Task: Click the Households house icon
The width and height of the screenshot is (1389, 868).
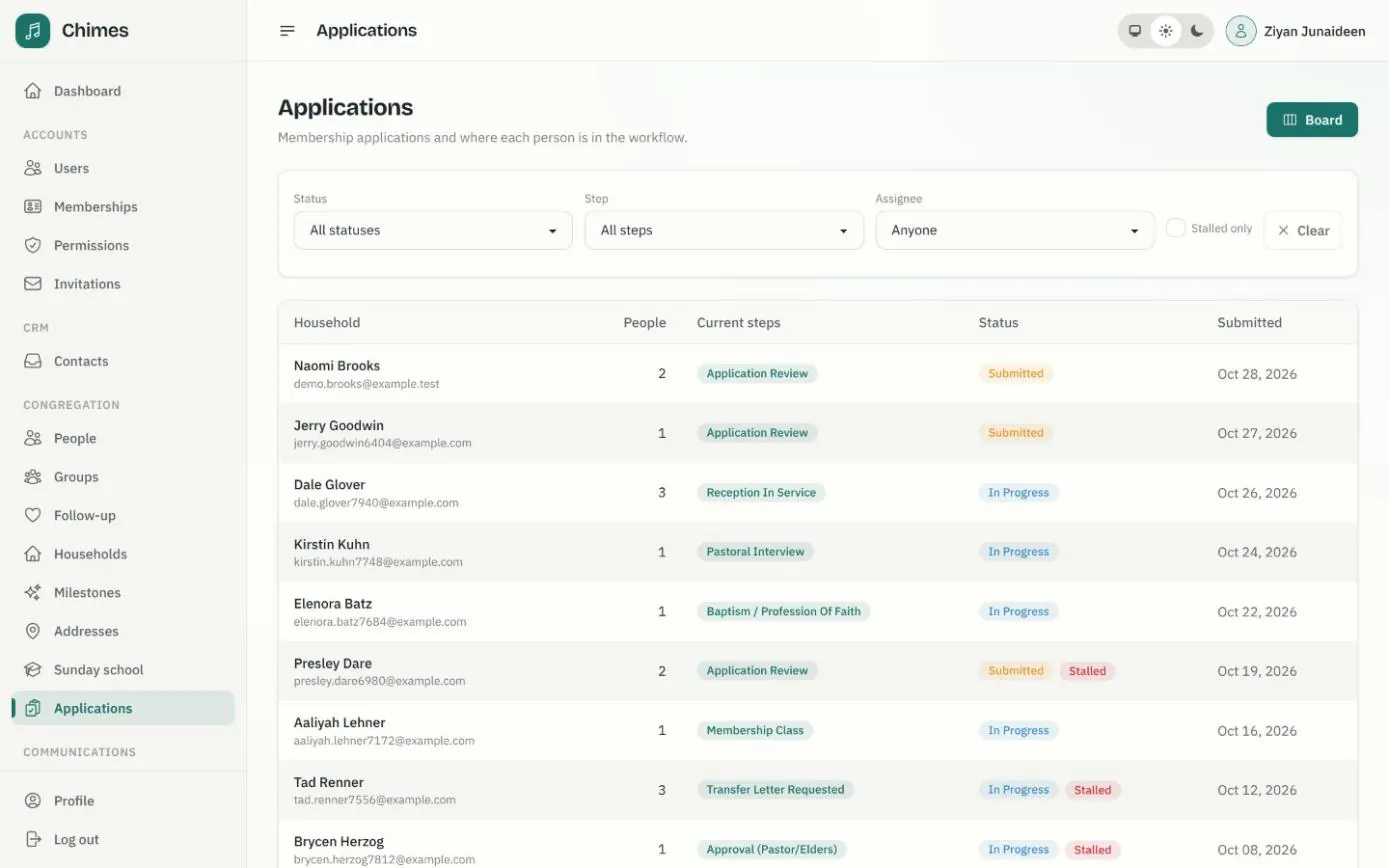Action: point(33,554)
